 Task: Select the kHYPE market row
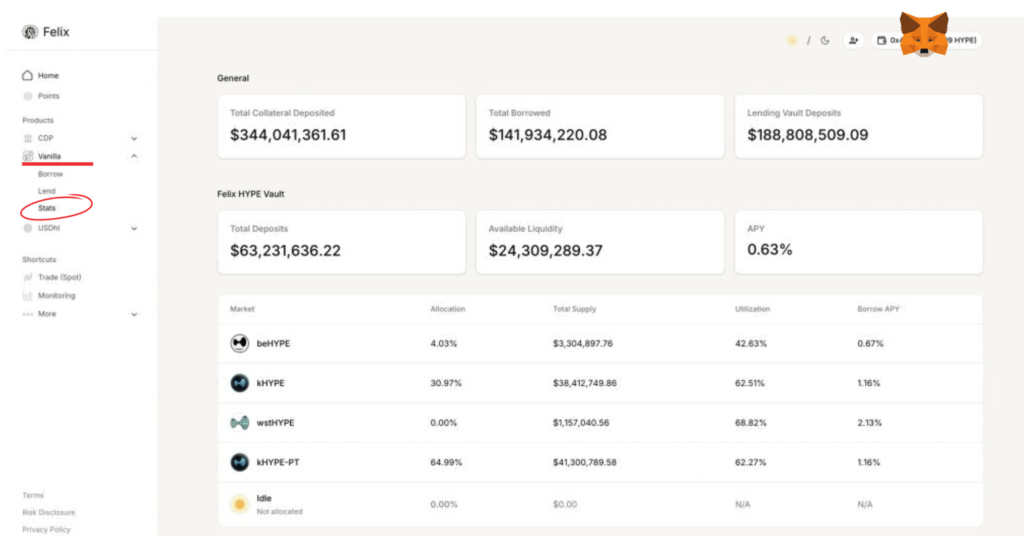[600, 383]
